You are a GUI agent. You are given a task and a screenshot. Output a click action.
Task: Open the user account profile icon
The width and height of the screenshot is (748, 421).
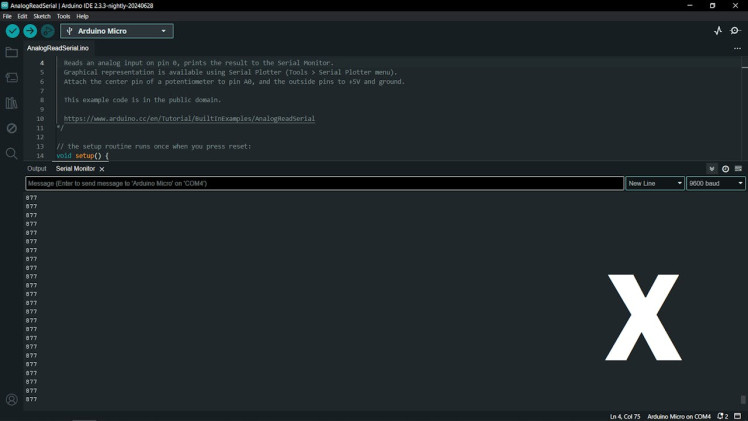coord(11,400)
